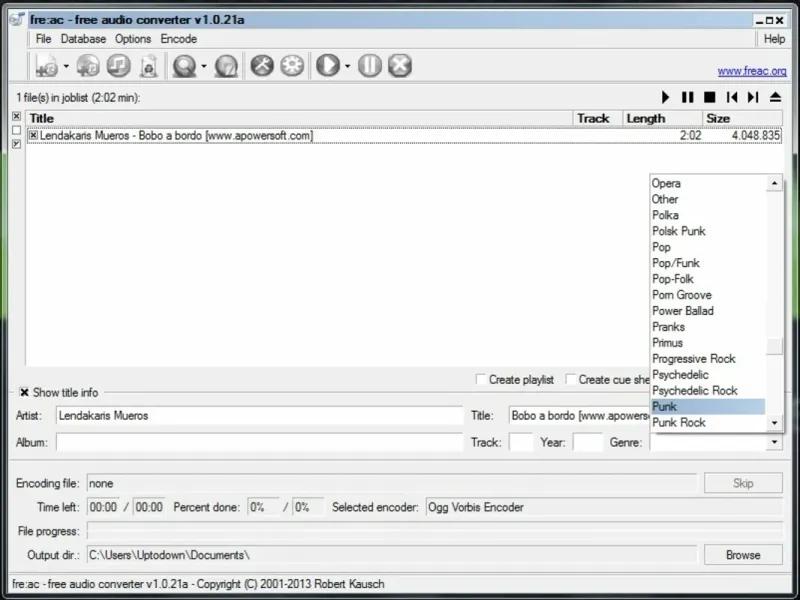Click the CDDB query magnifier icon
800x600 pixels.
[x=184, y=66]
